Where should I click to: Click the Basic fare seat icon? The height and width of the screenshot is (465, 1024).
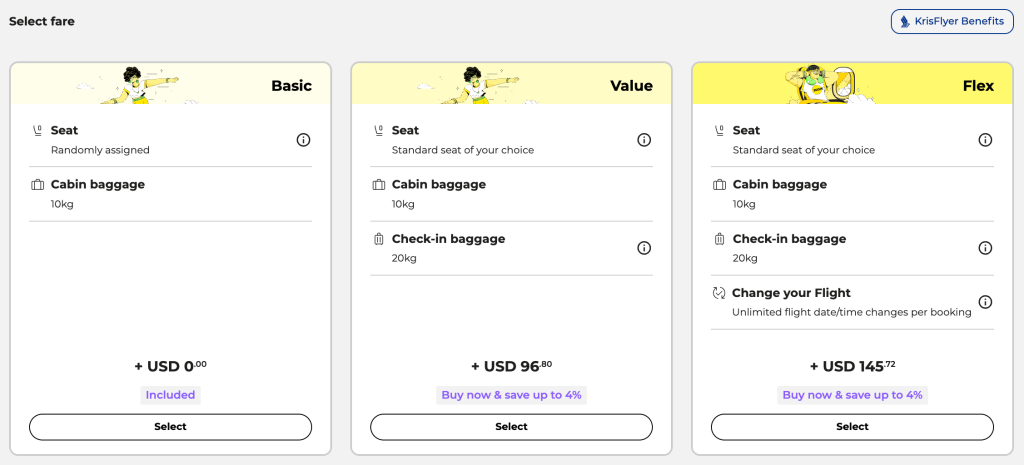pos(38,130)
